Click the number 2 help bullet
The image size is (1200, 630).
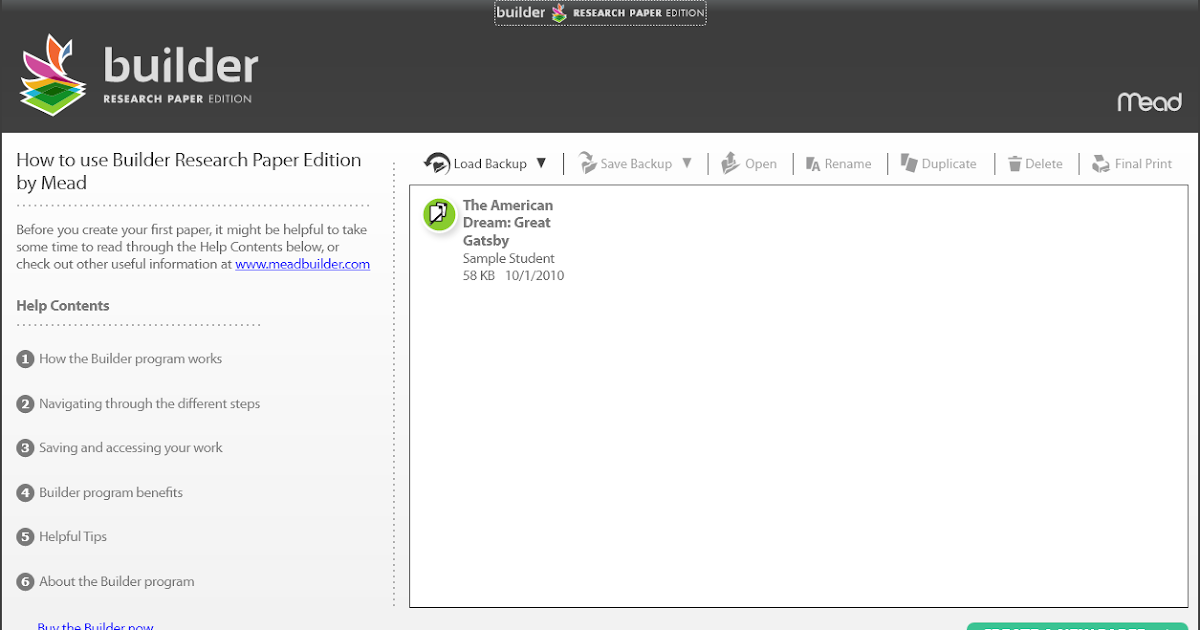26,404
